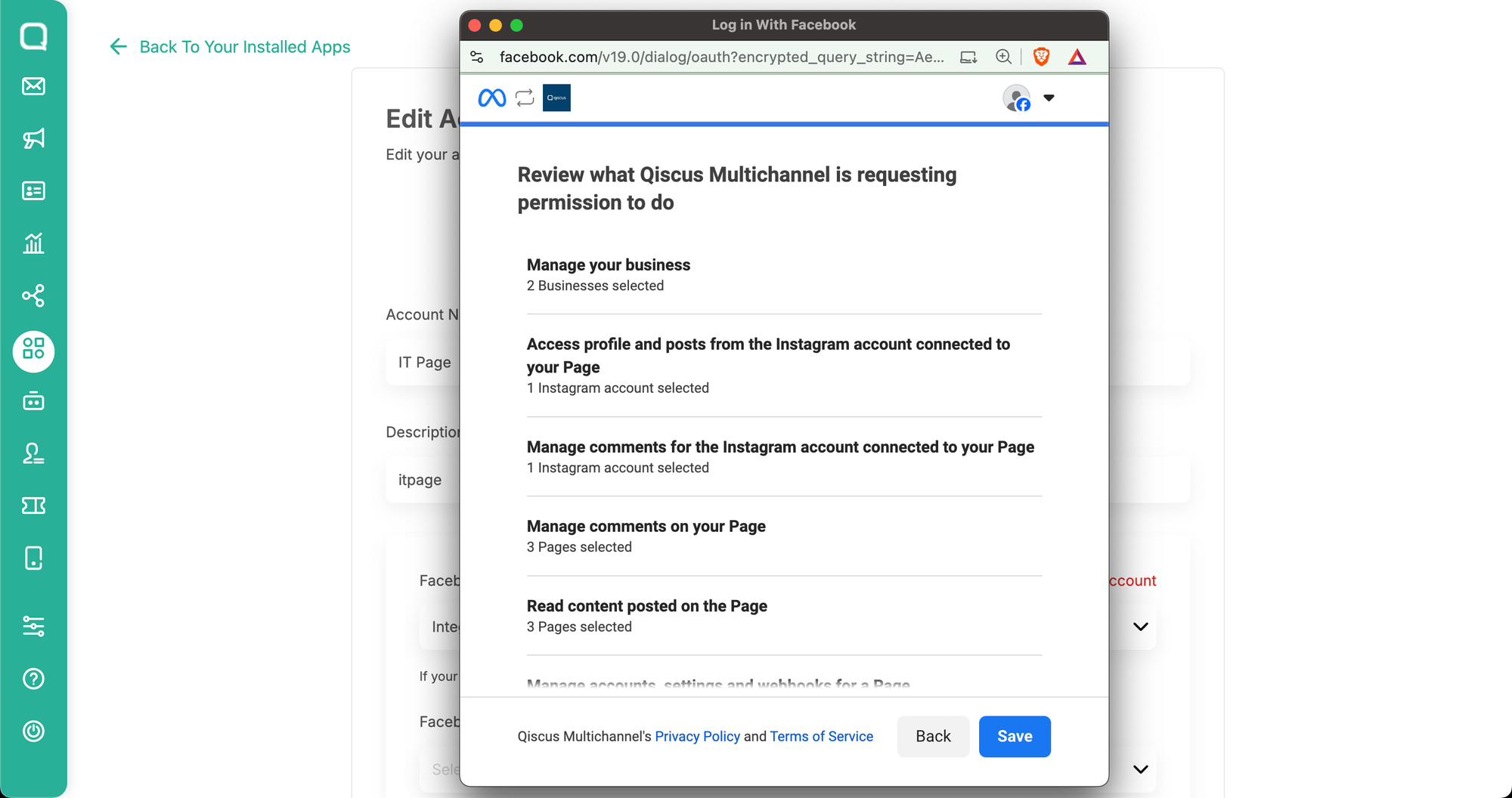
Task: Select the Apps grid icon
Action: pos(33,351)
